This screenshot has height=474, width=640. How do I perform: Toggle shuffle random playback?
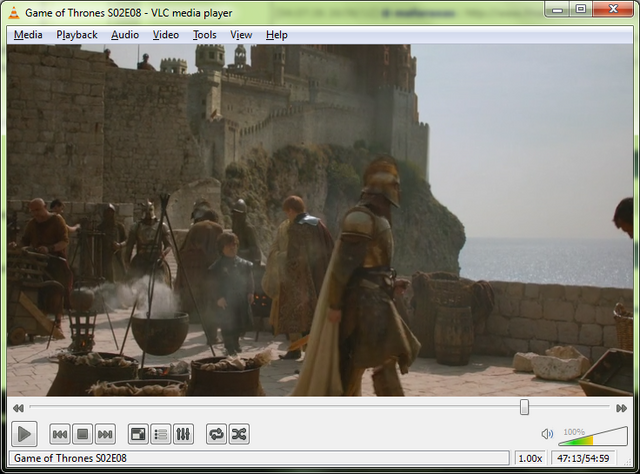pos(239,434)
